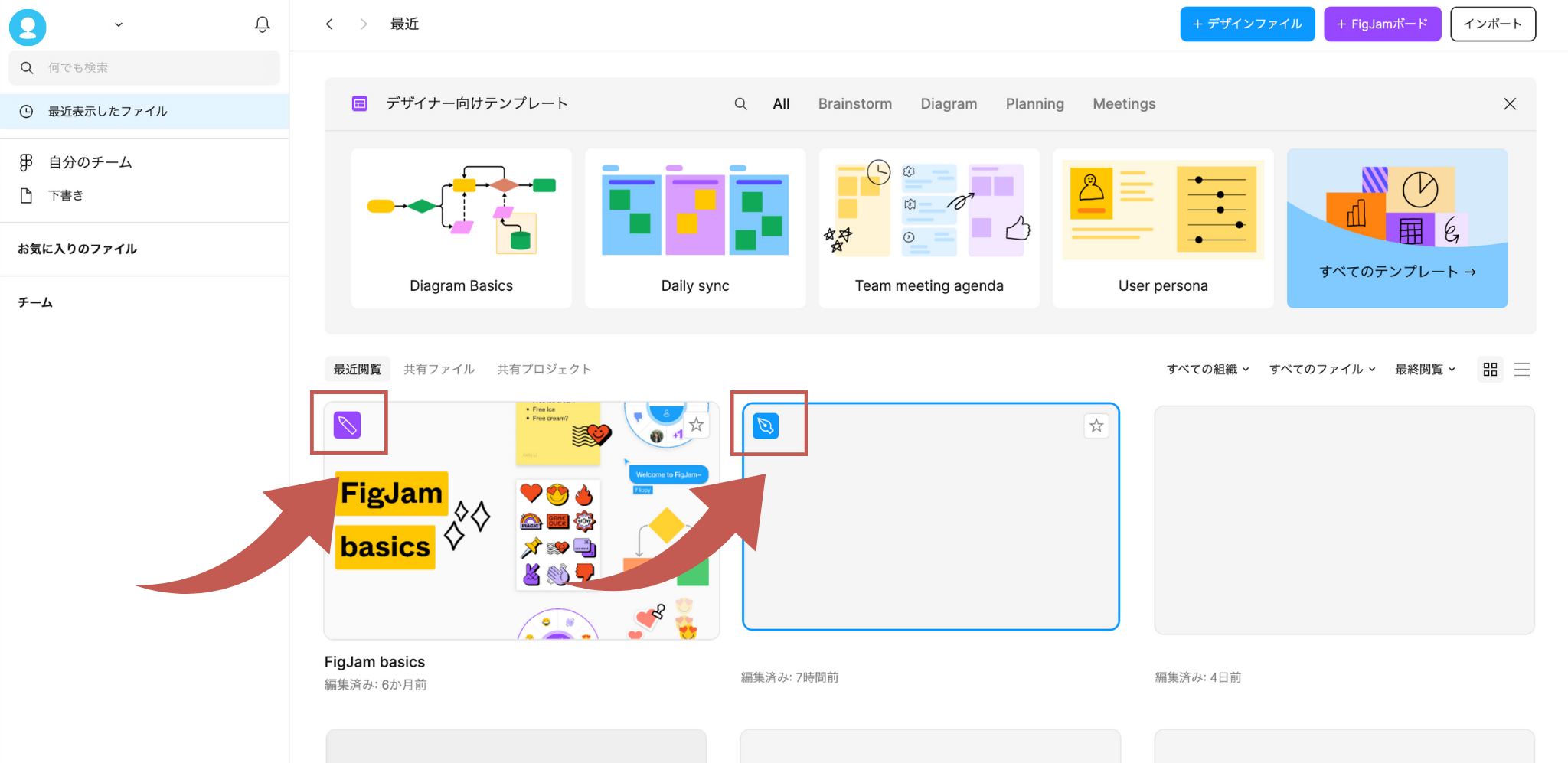Click the 最近表示したファイル clock icon
Screen dimensions: 1568x763
[x=27, y=111]
